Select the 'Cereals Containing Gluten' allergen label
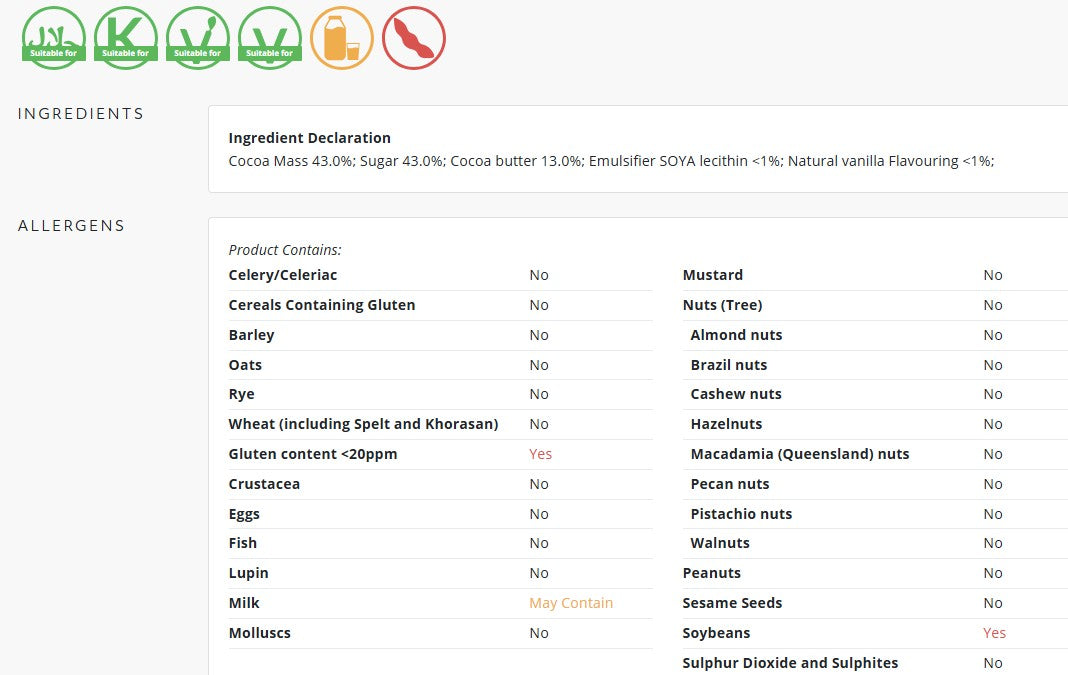Image resolution: width=1068 pixels, height=675 pixels. click(322, 305)
